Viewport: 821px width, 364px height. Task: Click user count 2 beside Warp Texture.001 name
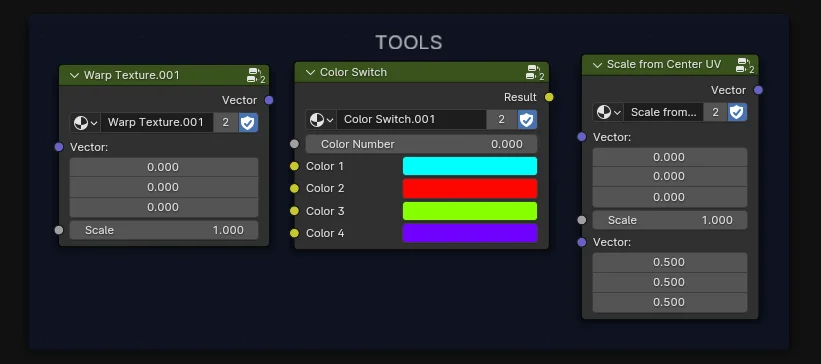click(x=226, y=123)
